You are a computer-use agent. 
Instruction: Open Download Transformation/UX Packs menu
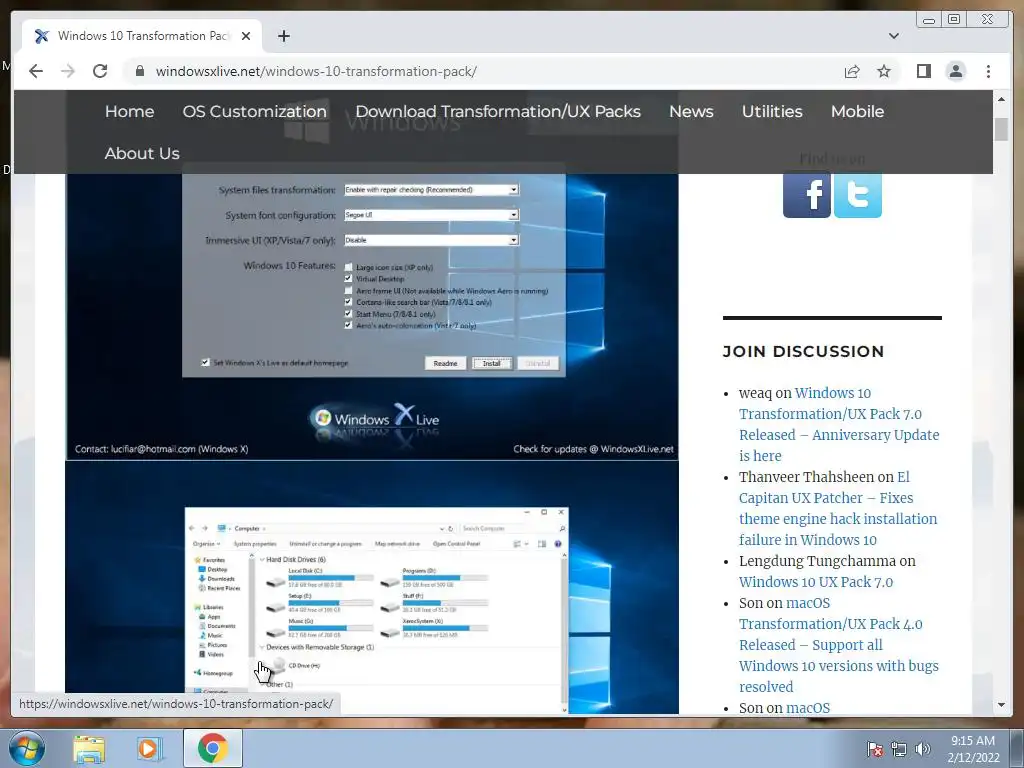[498, 112]
